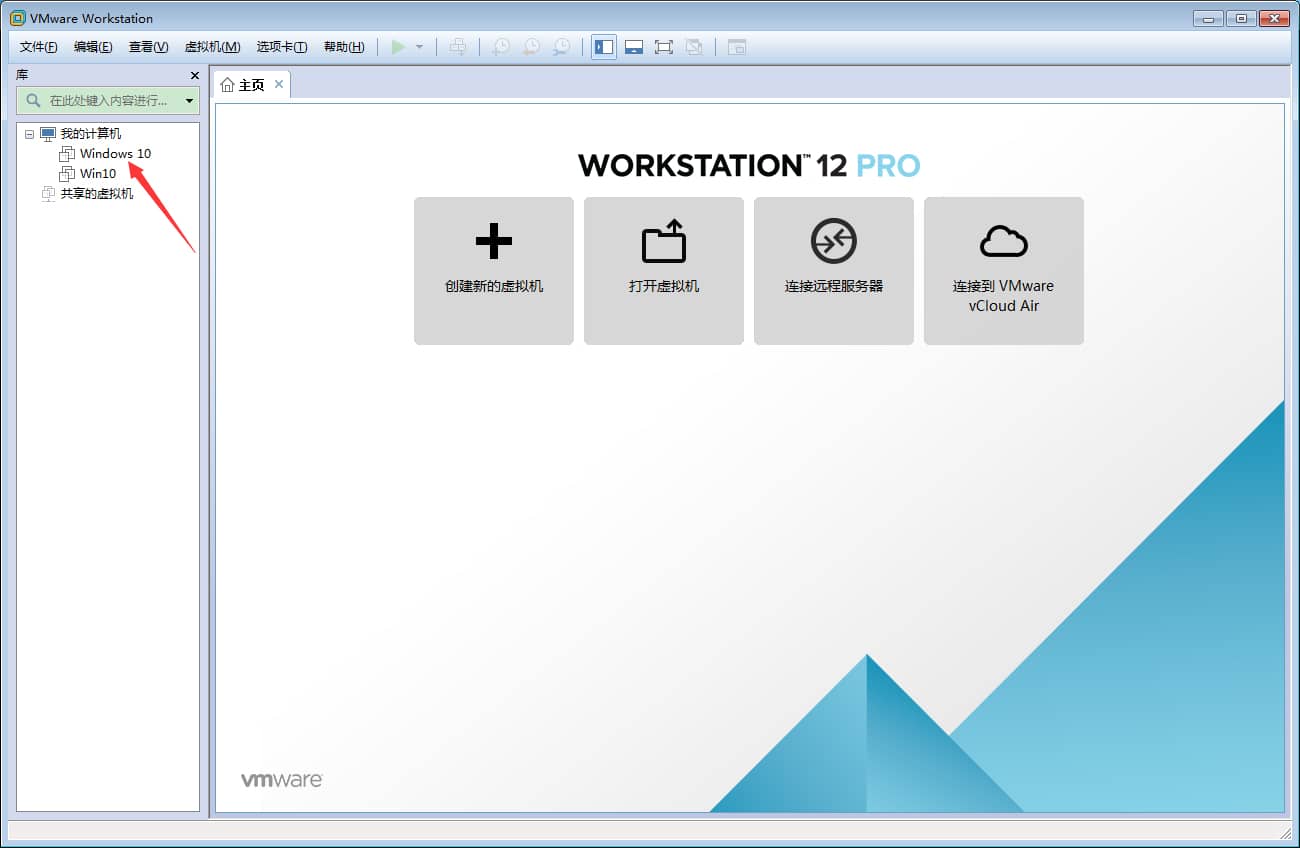Click the console view toolbar icon
The width and height of the screenshot is (1300, 848).
[x=737, y=47]
